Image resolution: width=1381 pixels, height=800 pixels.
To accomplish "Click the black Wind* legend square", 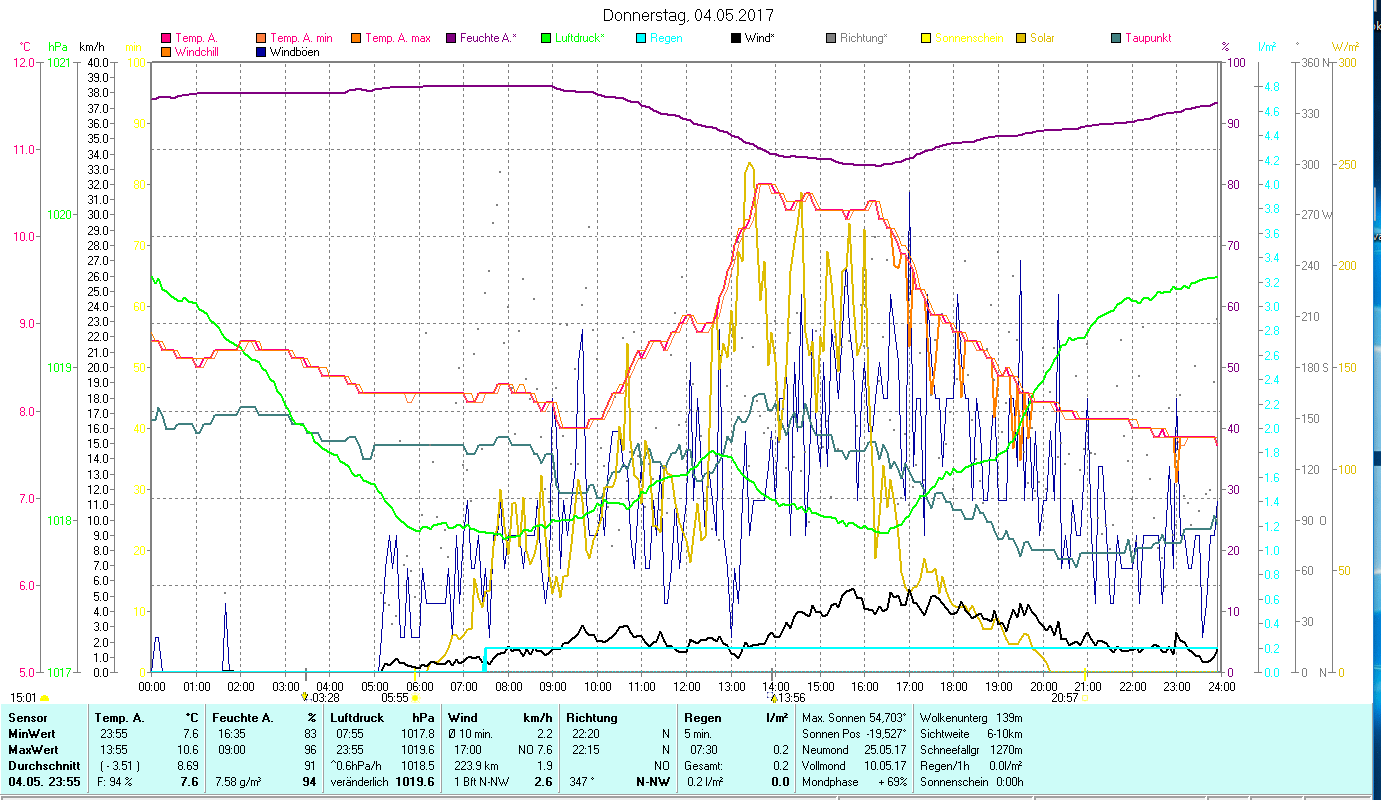I will (x=735, y=39).
